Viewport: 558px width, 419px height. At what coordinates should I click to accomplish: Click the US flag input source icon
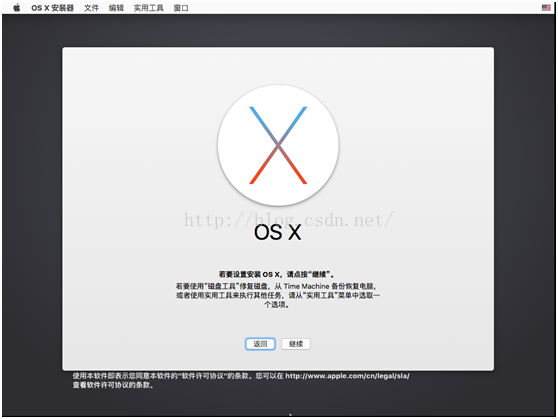coord(546,7)
